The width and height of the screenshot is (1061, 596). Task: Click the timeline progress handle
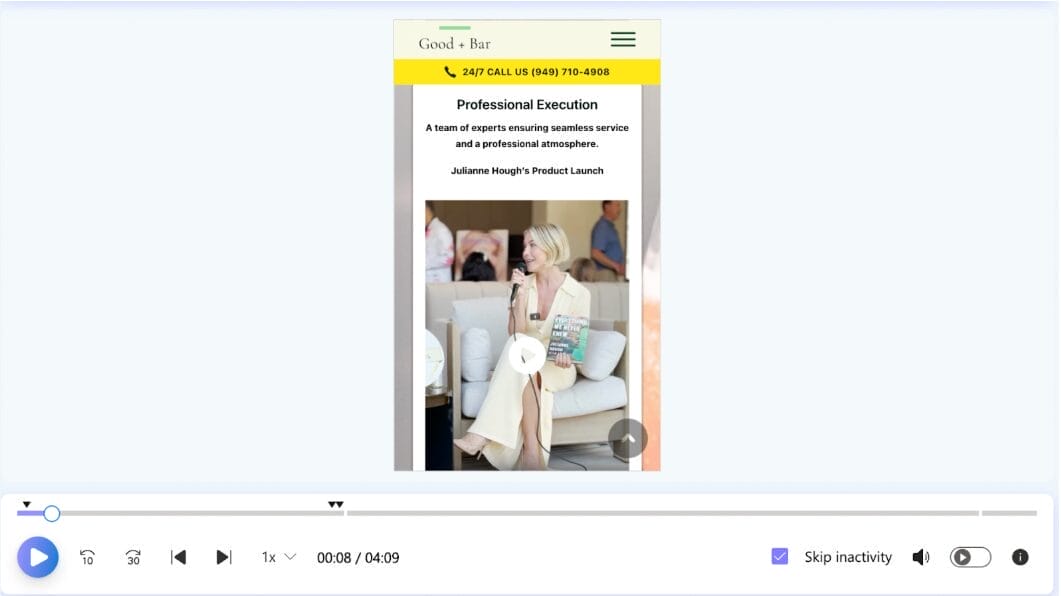point(52,513)
